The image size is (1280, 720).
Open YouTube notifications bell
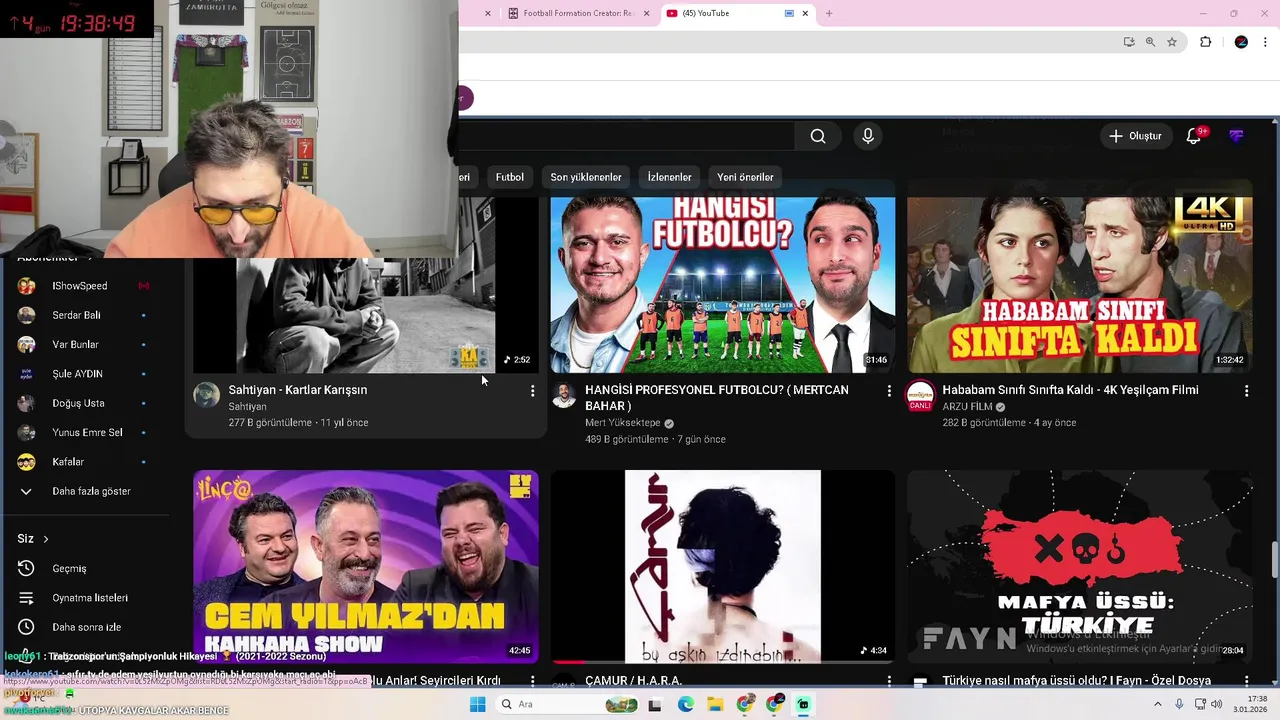pos(1193,136)
